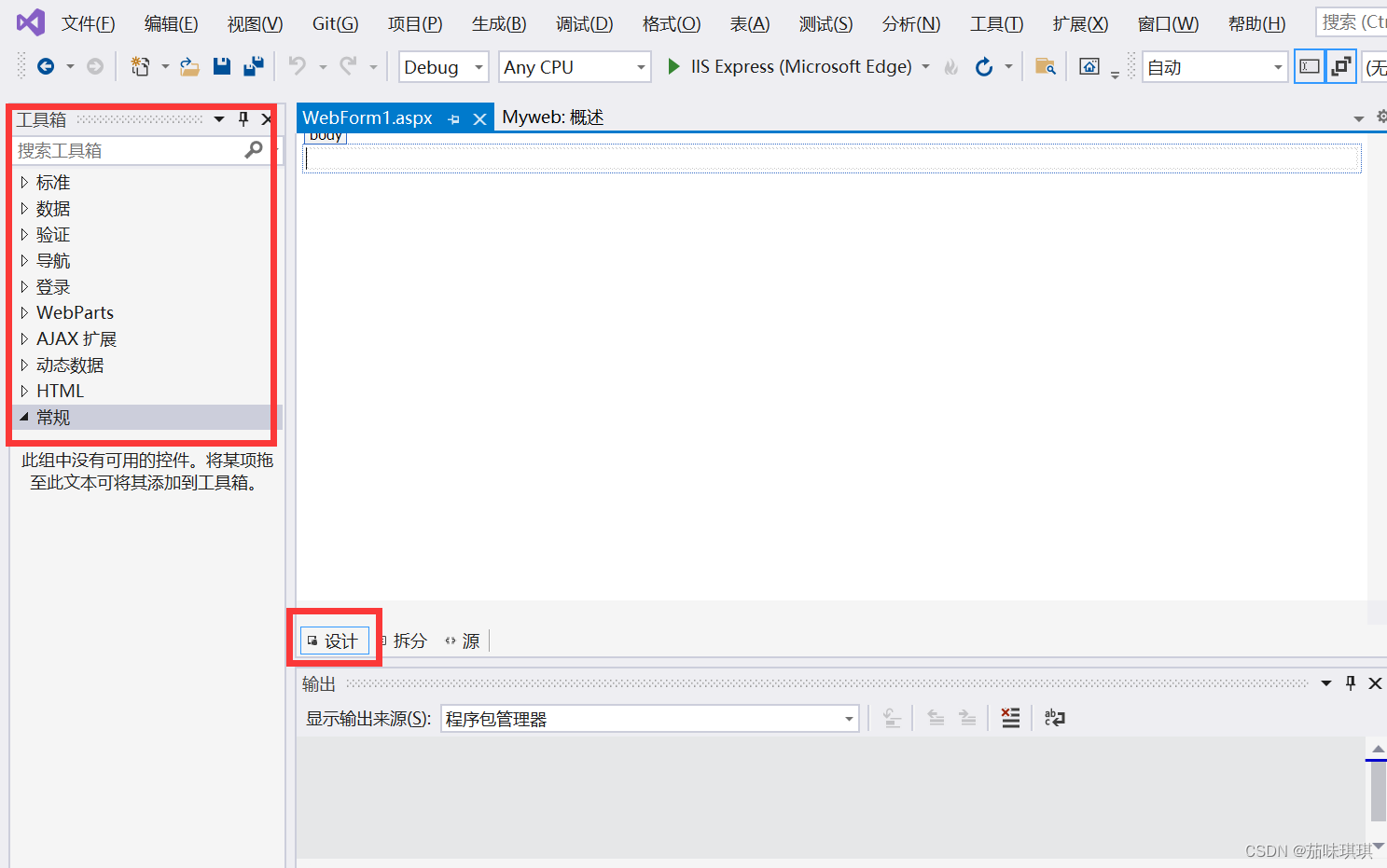Pin the WebForm1.aspx tab

(x=454, y=119)
